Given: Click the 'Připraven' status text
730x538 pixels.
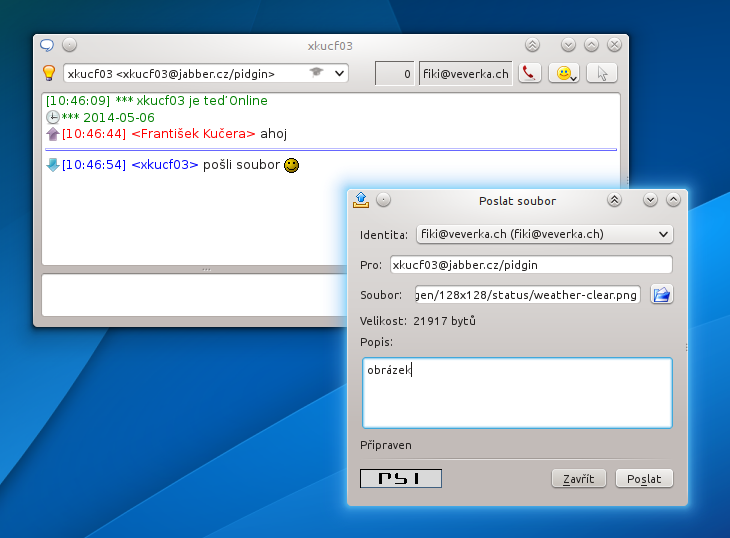Looking at the screenshot, I should tap(385, 445).
